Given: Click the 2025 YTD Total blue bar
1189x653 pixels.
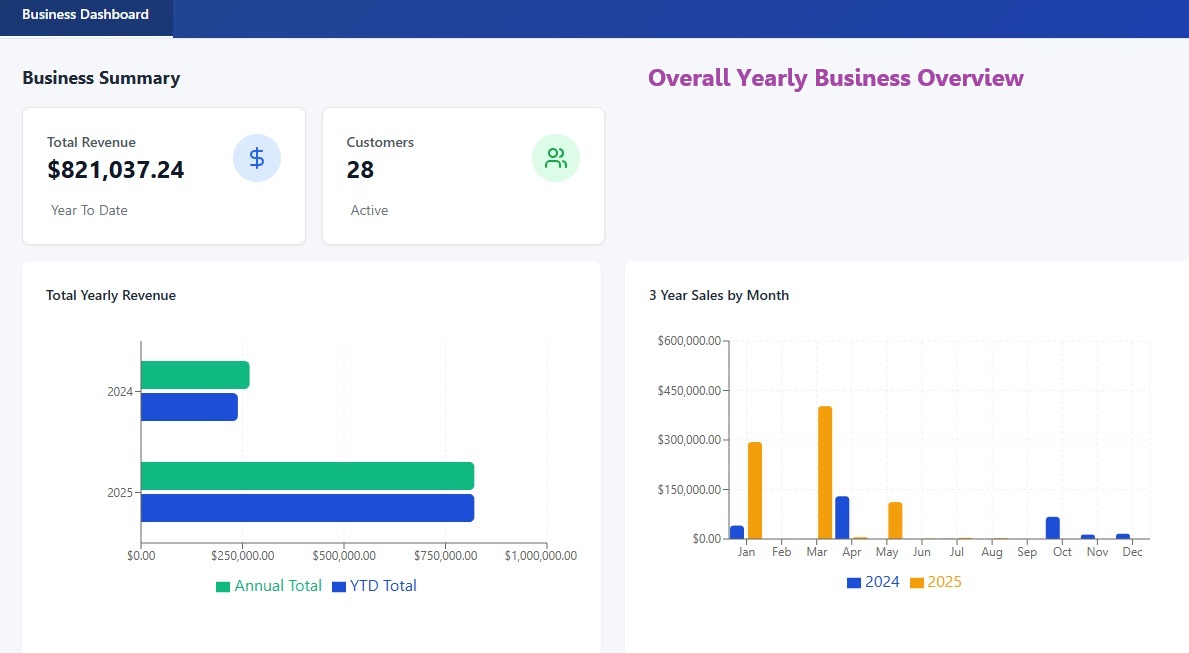Looking at the screenshot, I should pyautogui.click(x=308, y=508).
